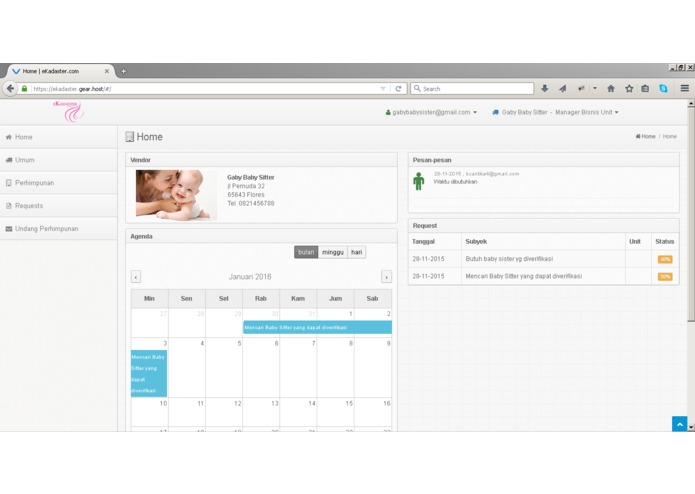Click the Tel. 0821456788 phone line
Viewport: 695px width, 494px height.
coord(251,203)
